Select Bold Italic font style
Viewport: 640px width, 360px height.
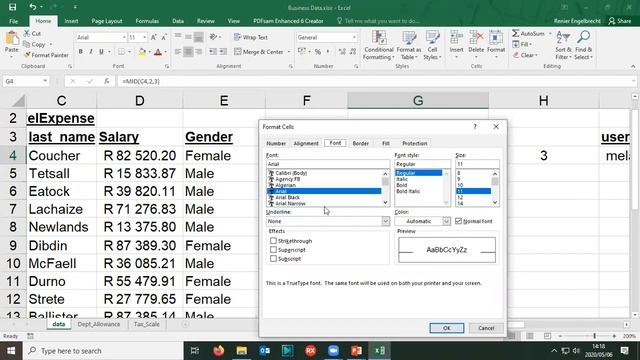click(408, 191)
